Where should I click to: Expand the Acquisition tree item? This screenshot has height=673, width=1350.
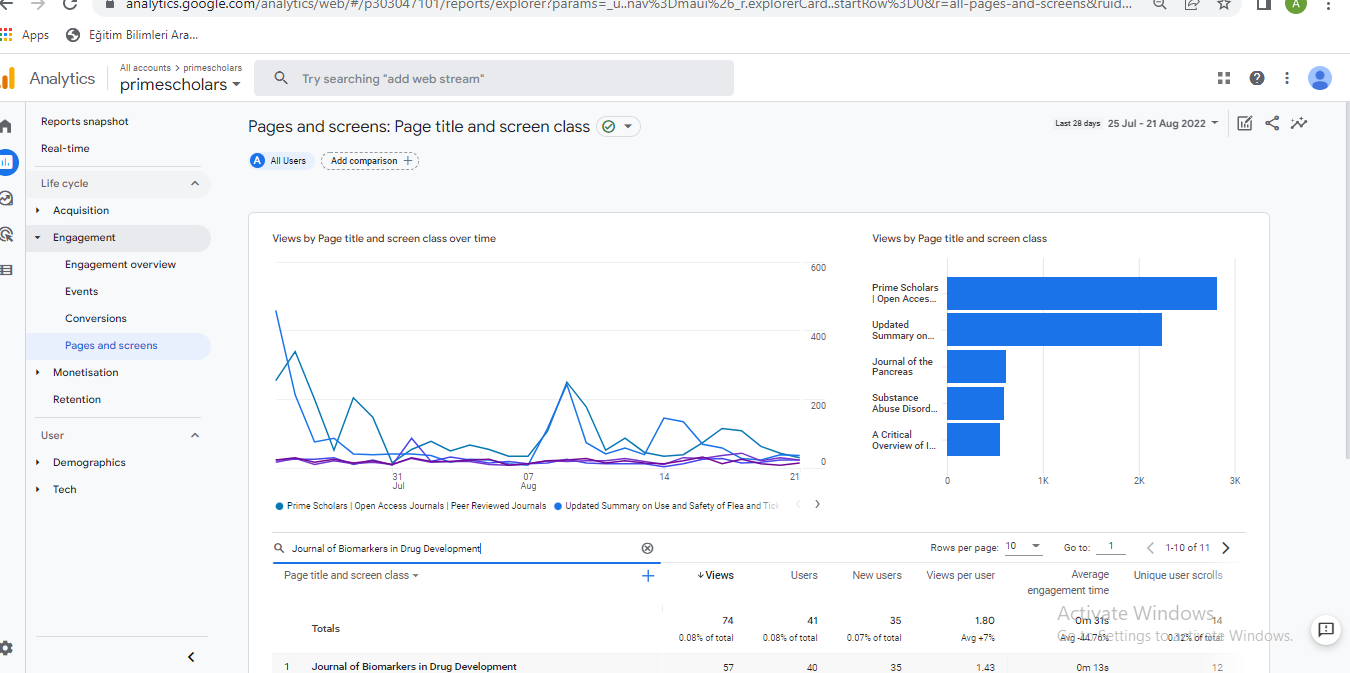pos(38,210)
